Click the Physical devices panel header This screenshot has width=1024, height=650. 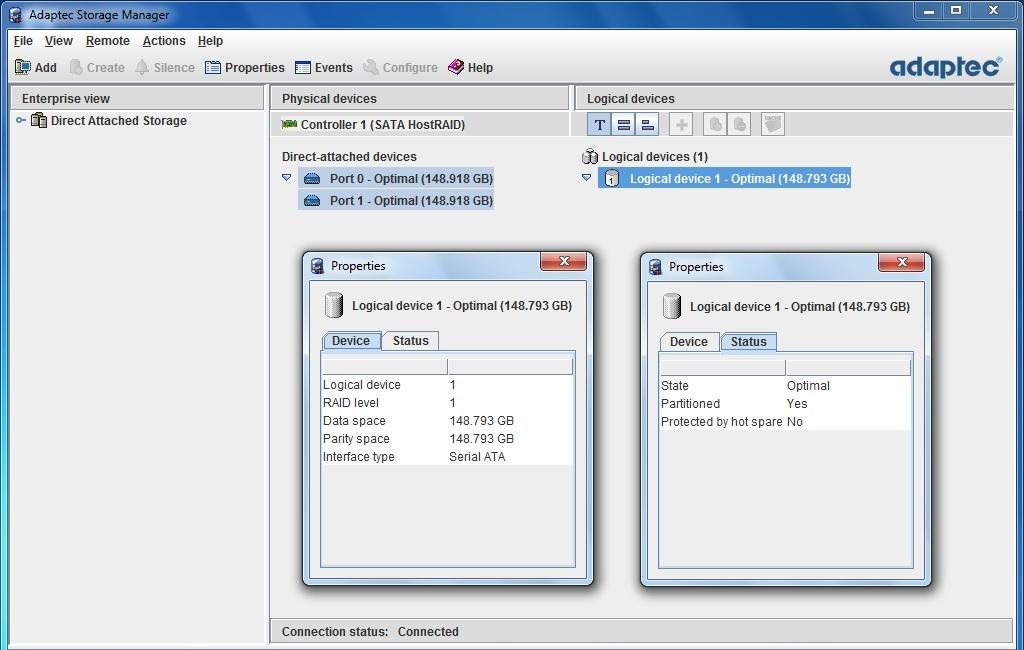click(x=420, y=99)
